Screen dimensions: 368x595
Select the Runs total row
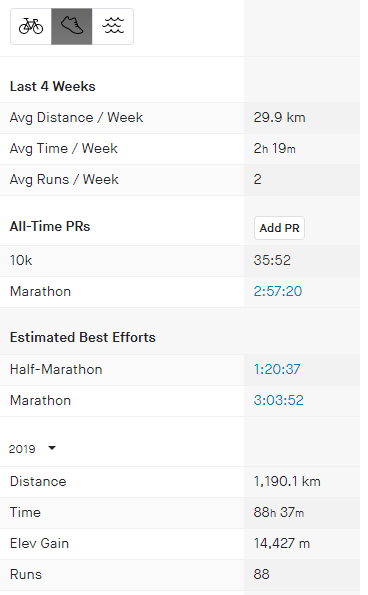point(180,575)
